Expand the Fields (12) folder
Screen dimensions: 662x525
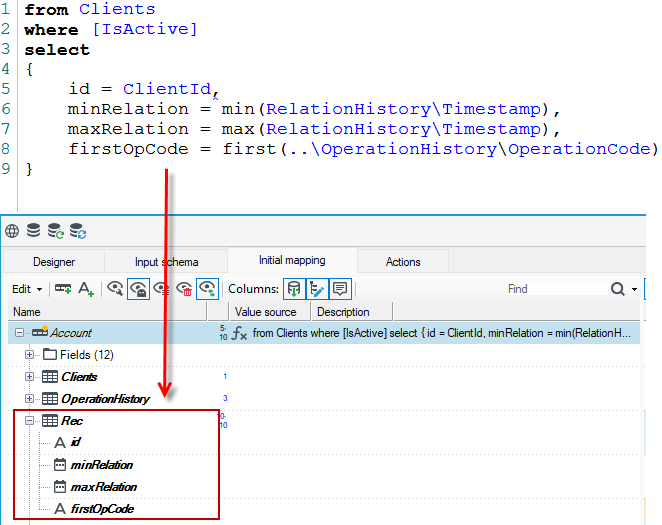pyautogui.click(x=29, y=355)
